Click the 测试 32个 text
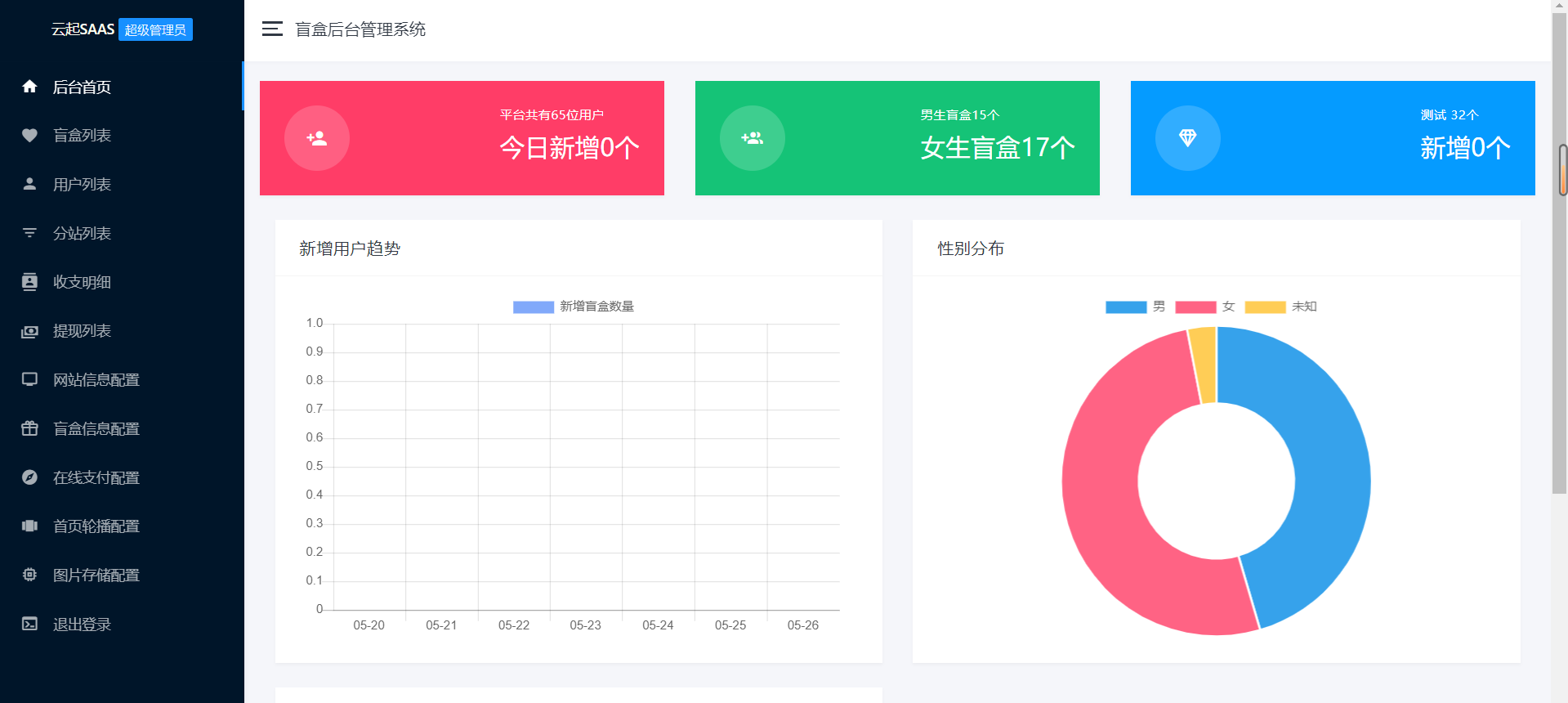The width and height of the screenshot is (1568, 703). (x=1450, y=115)
